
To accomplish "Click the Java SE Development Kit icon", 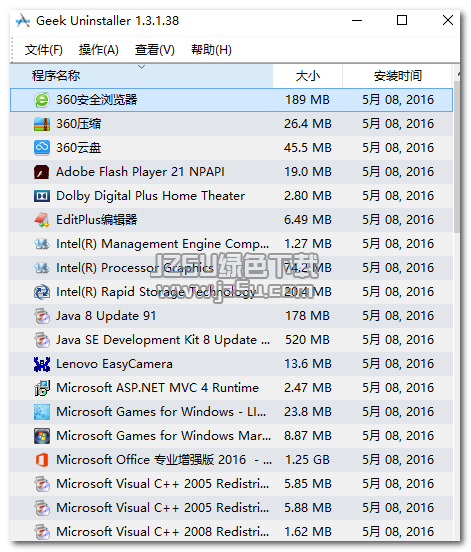I will pos(42,340).
